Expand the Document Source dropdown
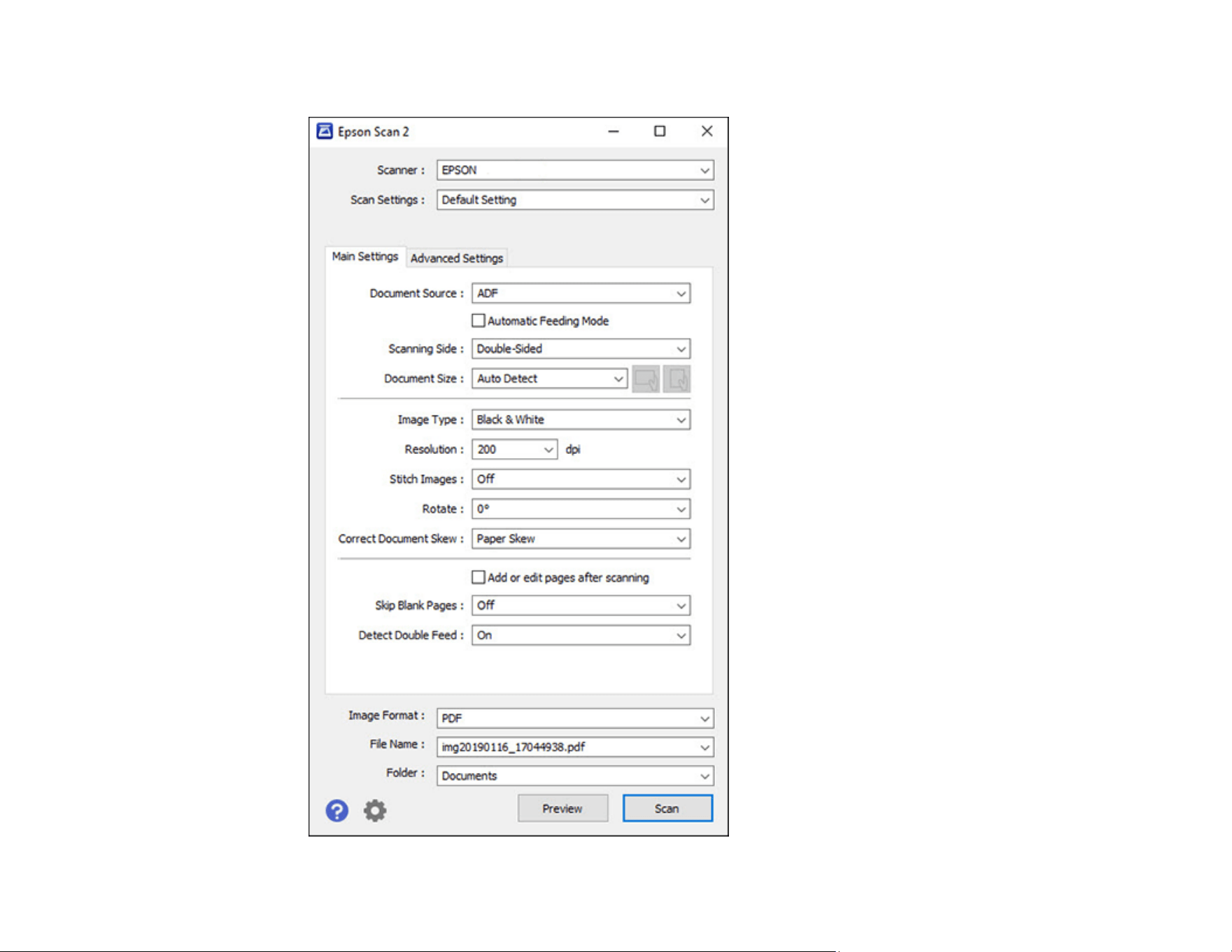Image resolution: width=1232 pixels, height=952 pixels. coord(581,294)
